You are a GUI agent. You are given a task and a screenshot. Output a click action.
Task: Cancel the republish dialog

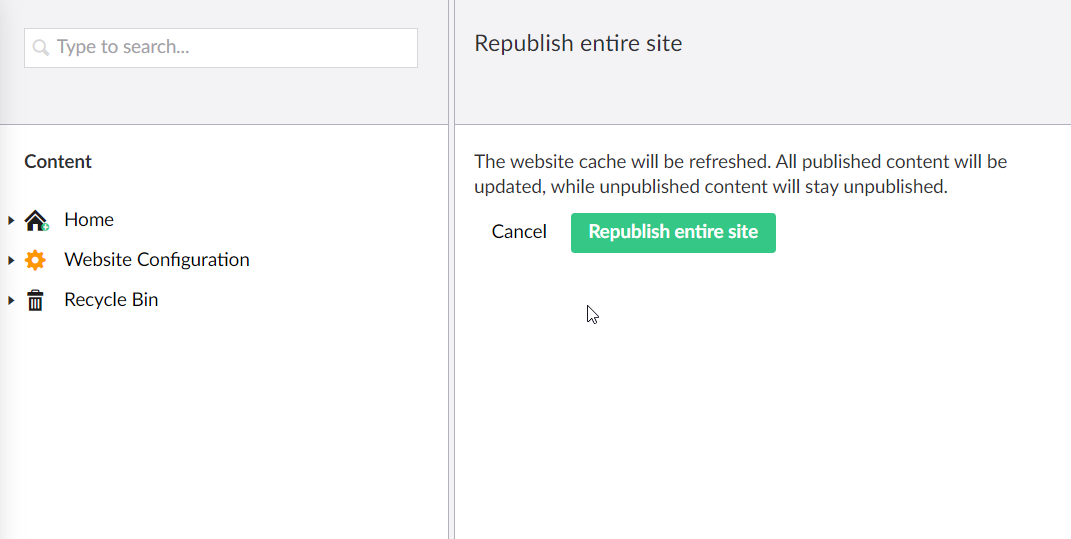[x=519, y=232]
